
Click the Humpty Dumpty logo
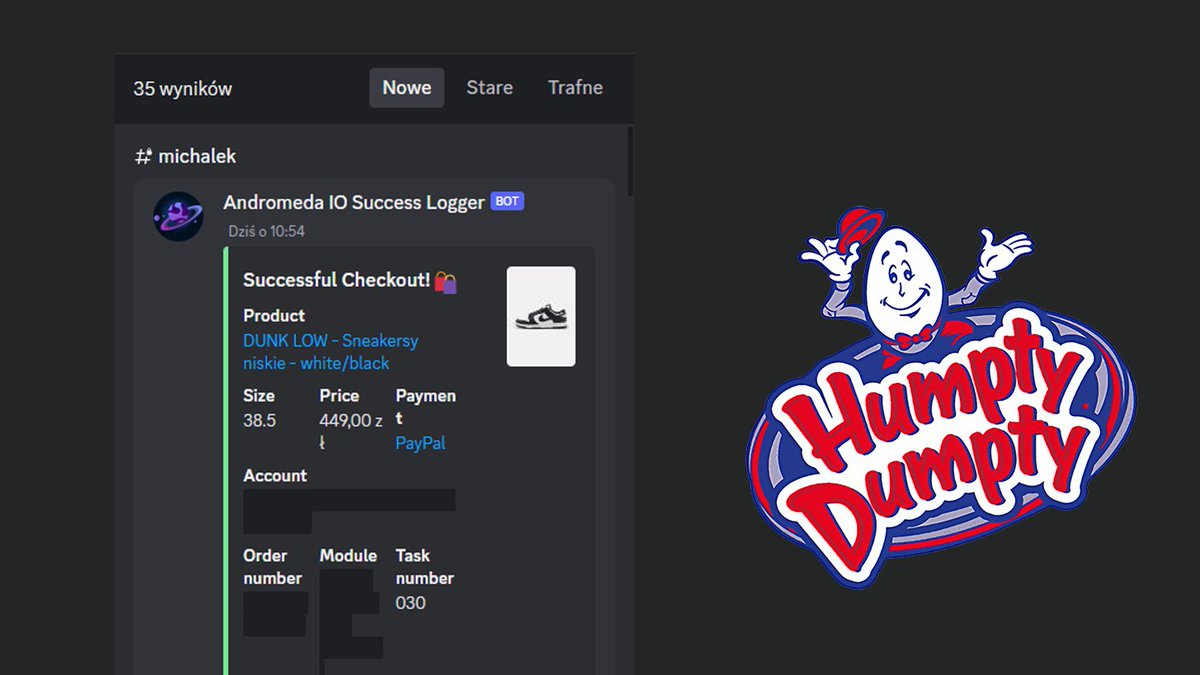pyautogui.click(x=940, y=397)
